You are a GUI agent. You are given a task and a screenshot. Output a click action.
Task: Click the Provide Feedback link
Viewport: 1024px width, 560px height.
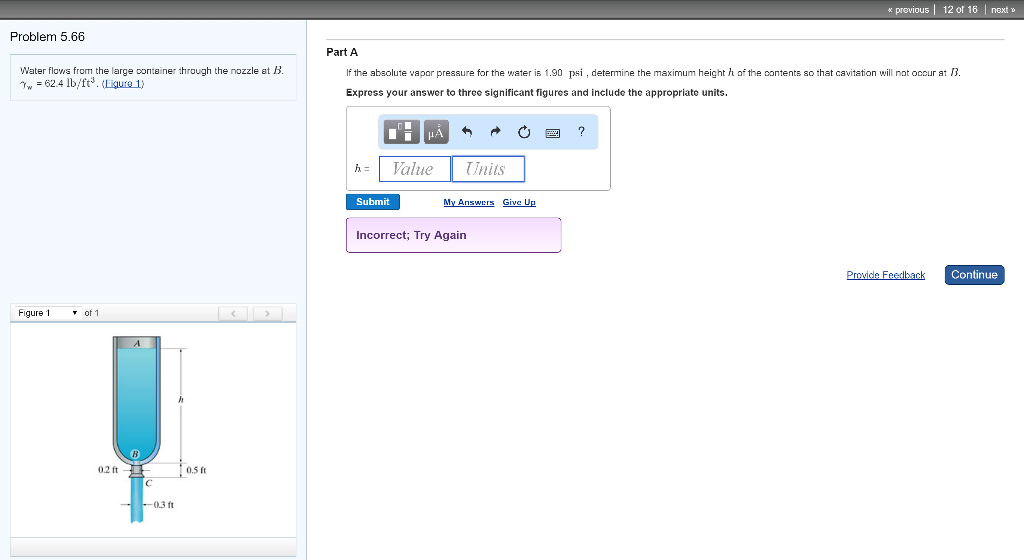coord(885,275)
